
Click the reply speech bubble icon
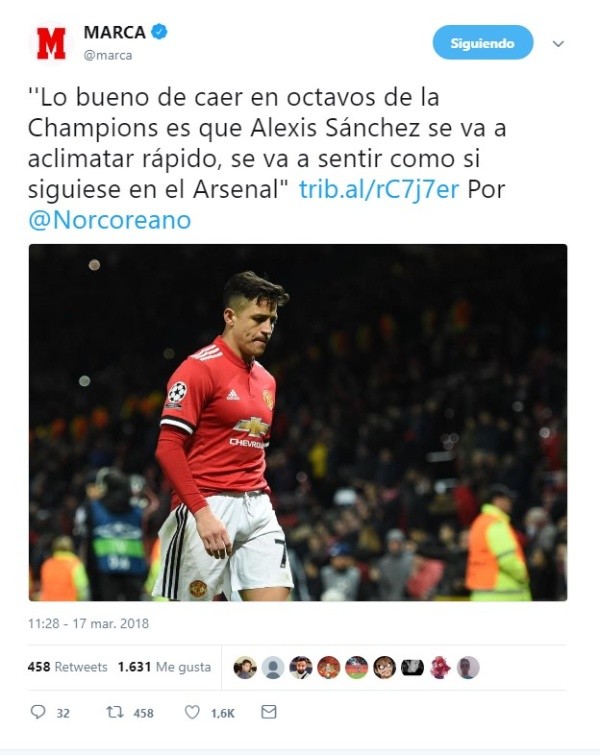coord(38,712)
